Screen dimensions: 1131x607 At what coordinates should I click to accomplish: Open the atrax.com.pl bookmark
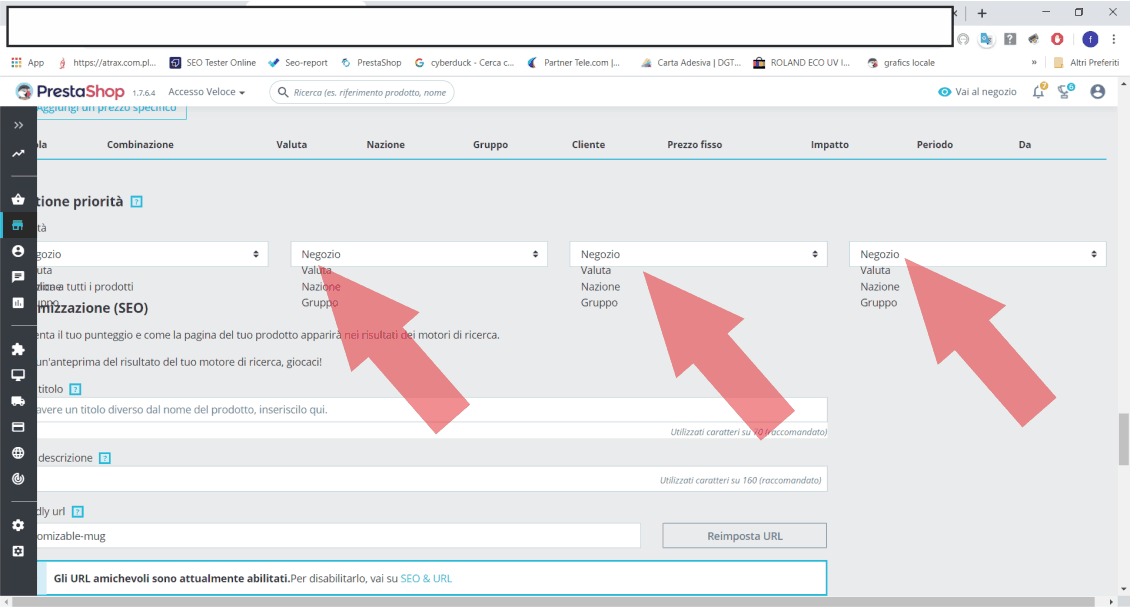pyautogui.click(x=106, y=63)
